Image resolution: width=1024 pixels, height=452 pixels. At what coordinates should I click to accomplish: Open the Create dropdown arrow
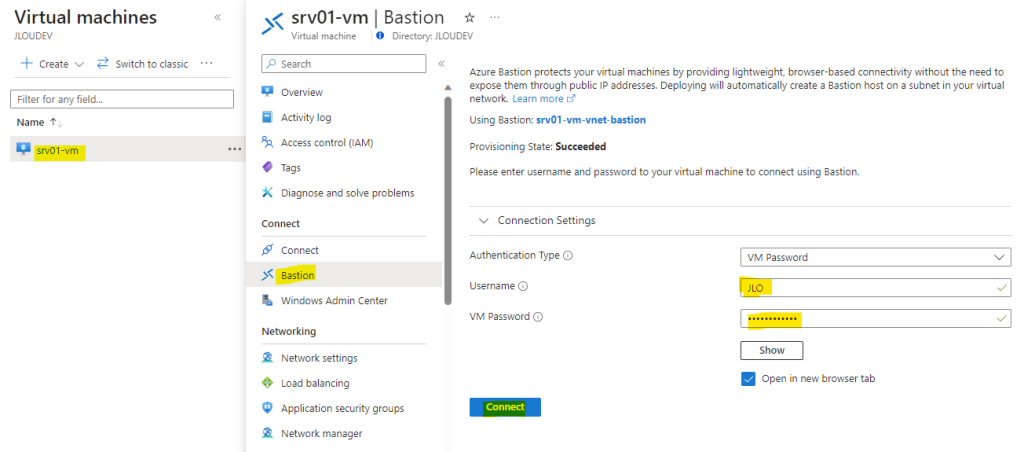(x=80, y=64)
